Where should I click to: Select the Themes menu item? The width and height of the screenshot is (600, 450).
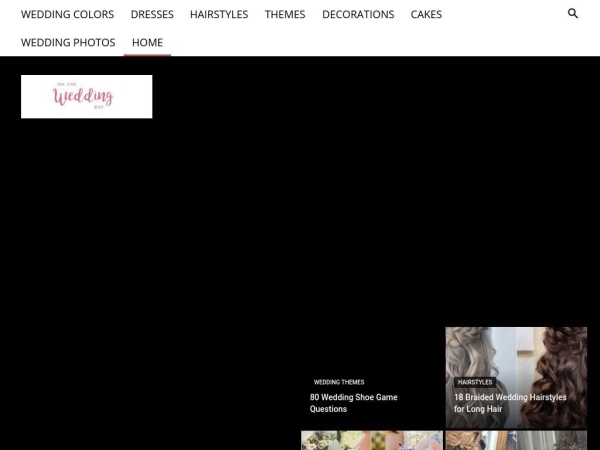[285, 14]
